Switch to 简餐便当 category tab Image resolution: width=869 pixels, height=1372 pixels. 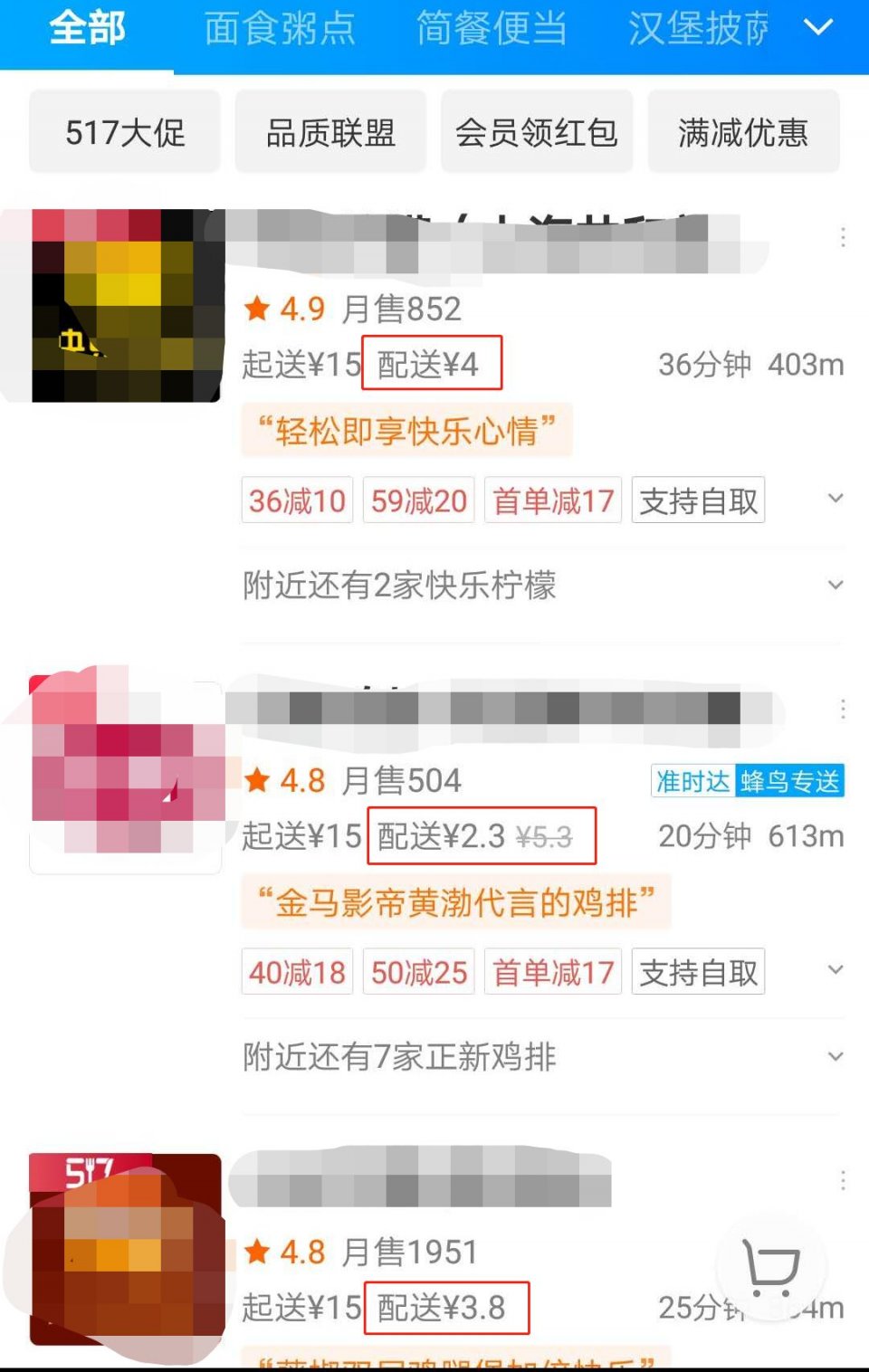pos(492,29)
